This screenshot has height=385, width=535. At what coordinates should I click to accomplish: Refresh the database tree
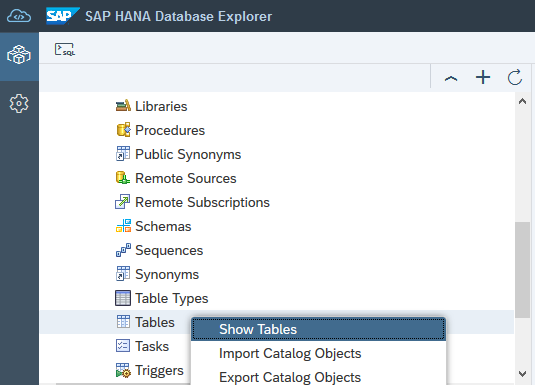click(x=515, y=77)
